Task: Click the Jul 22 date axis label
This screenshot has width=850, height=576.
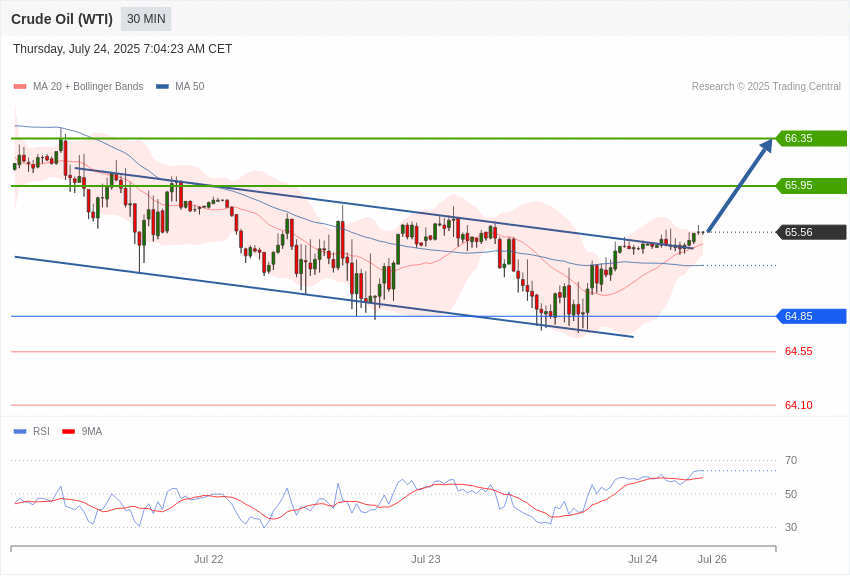Action: click(209, 559)
